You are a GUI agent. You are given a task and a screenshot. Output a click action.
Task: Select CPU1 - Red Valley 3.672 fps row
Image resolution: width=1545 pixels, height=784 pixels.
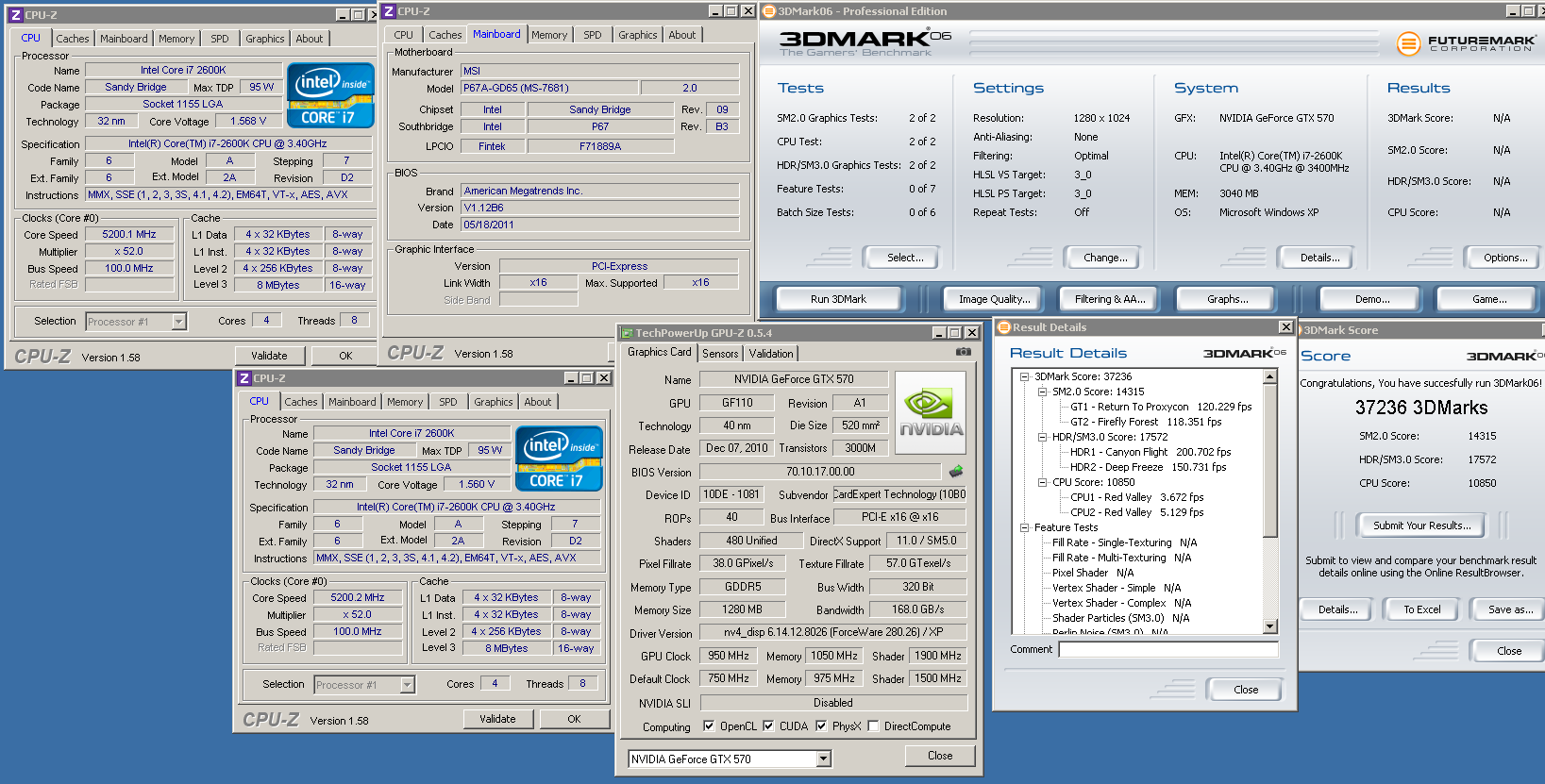1136,497
